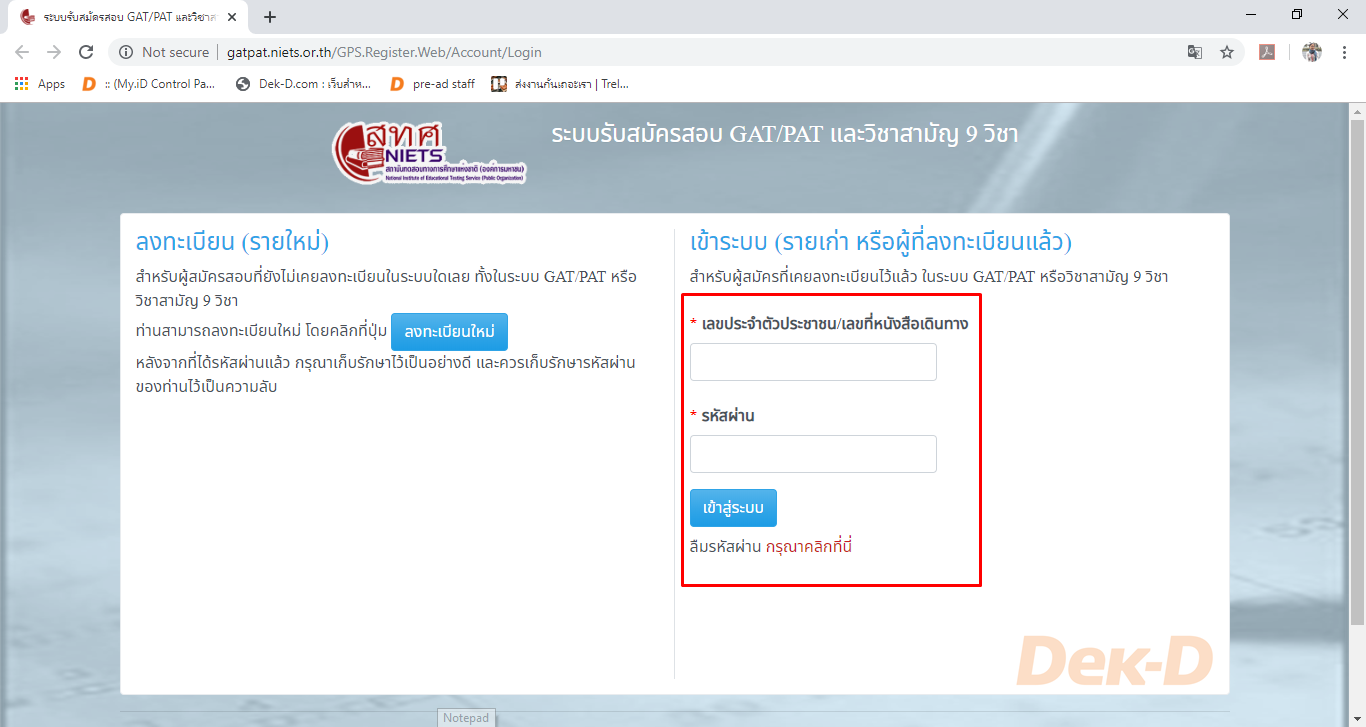The width and height of the screenshot is (1366, 727).
Task: Bookmark this page with the star icon
Action: coord(1227,52)
